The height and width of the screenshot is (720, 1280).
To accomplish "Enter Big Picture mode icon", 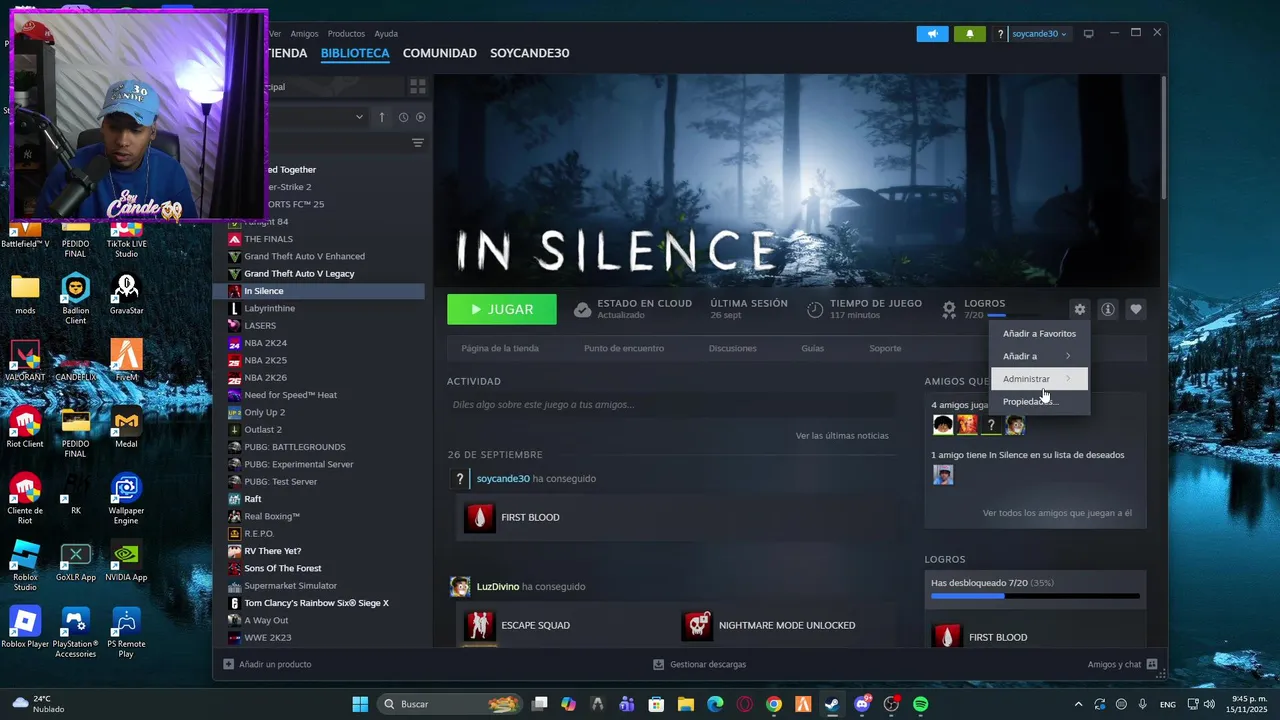I will coord(1088,34).
